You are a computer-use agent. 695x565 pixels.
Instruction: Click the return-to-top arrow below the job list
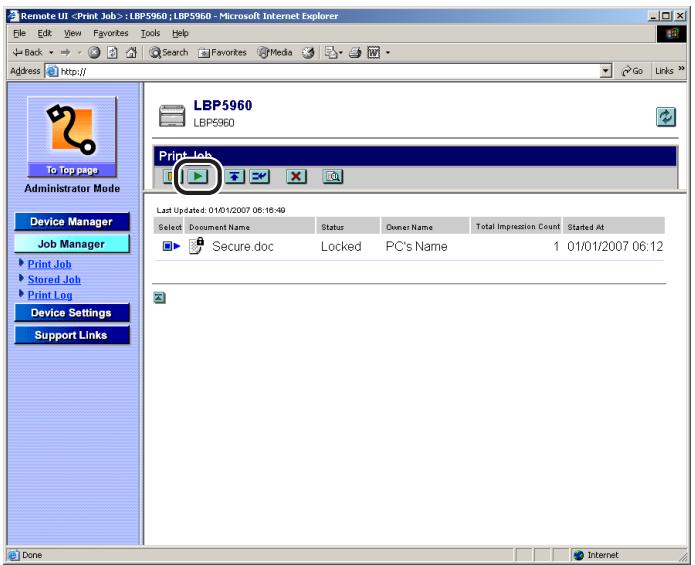tap(160, 298)
